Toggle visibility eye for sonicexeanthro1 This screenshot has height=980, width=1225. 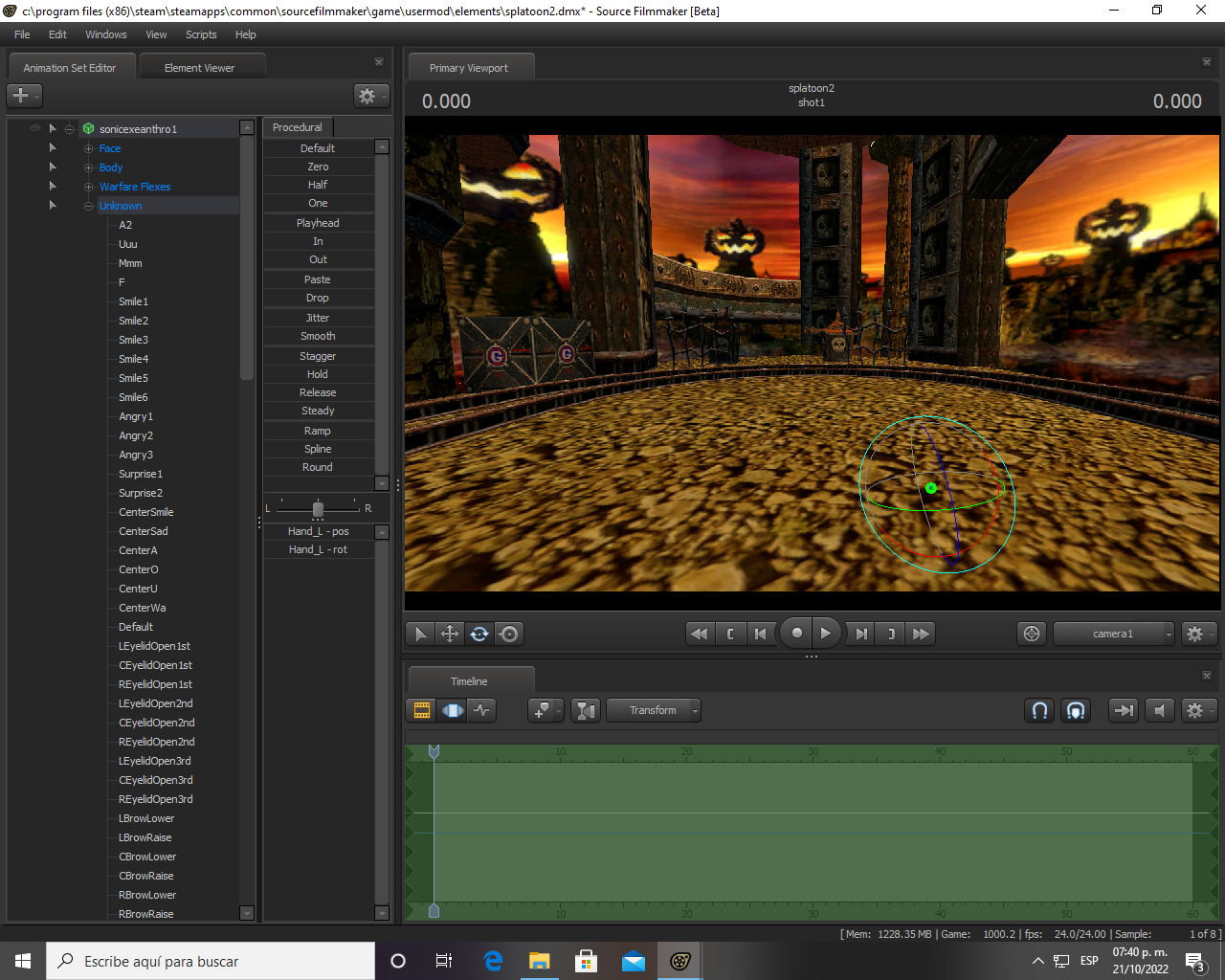click(35, 128)
